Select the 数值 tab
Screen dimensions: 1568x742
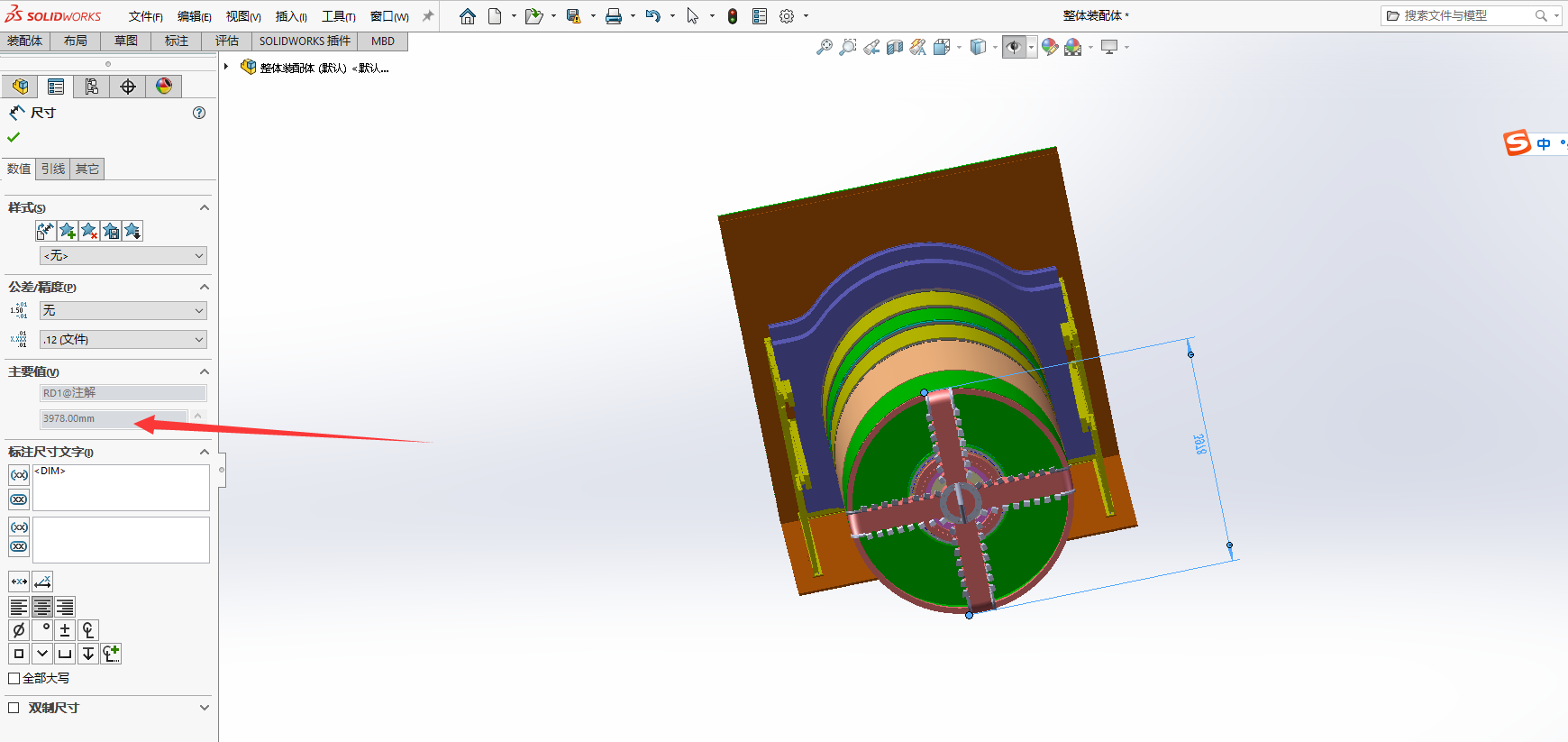pyautogui.click(x=19, y=169)
